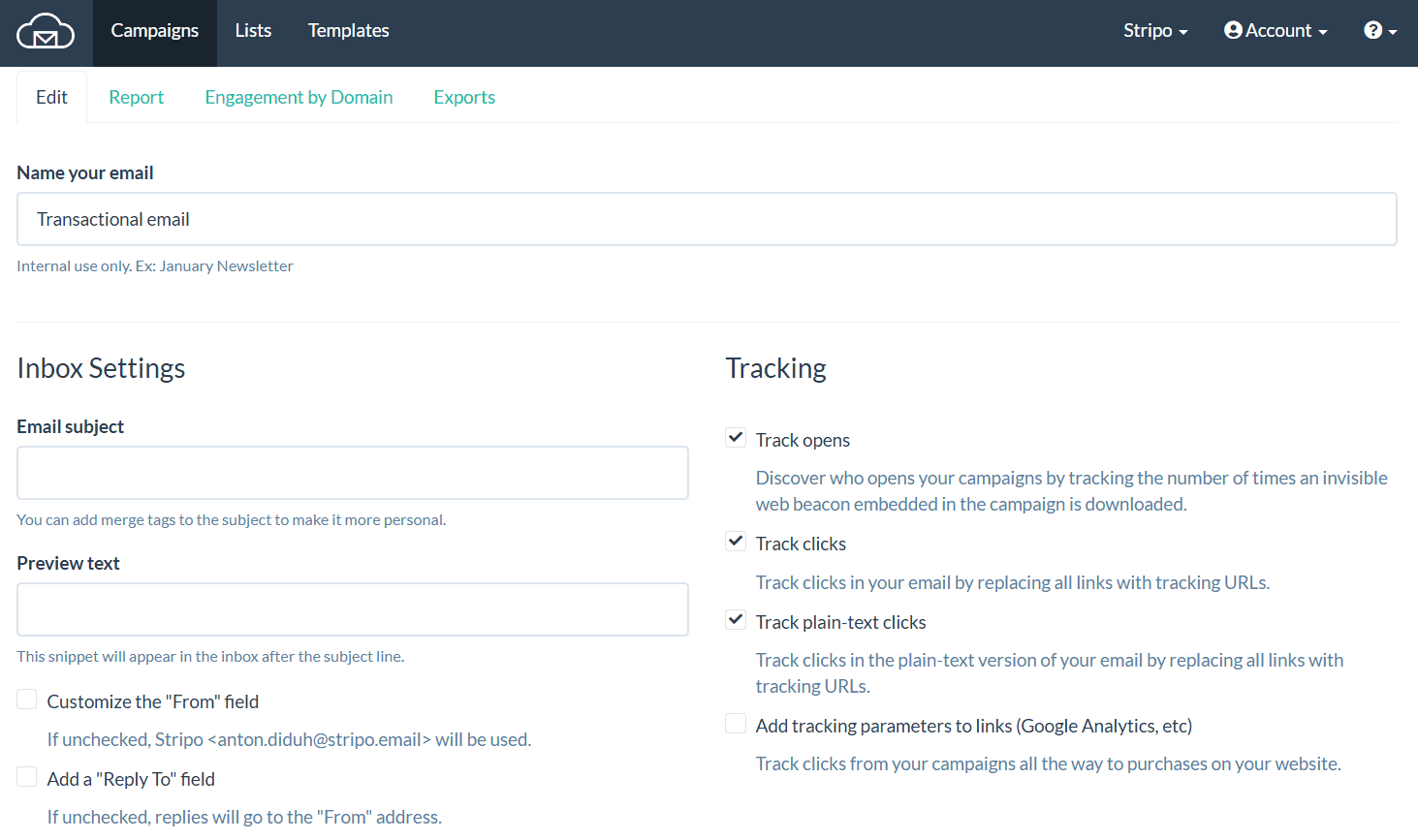This screenshot has height=840, width=1418.
Task: Enable Add tracking parameters to links
Action: click(x=735, y=723)
